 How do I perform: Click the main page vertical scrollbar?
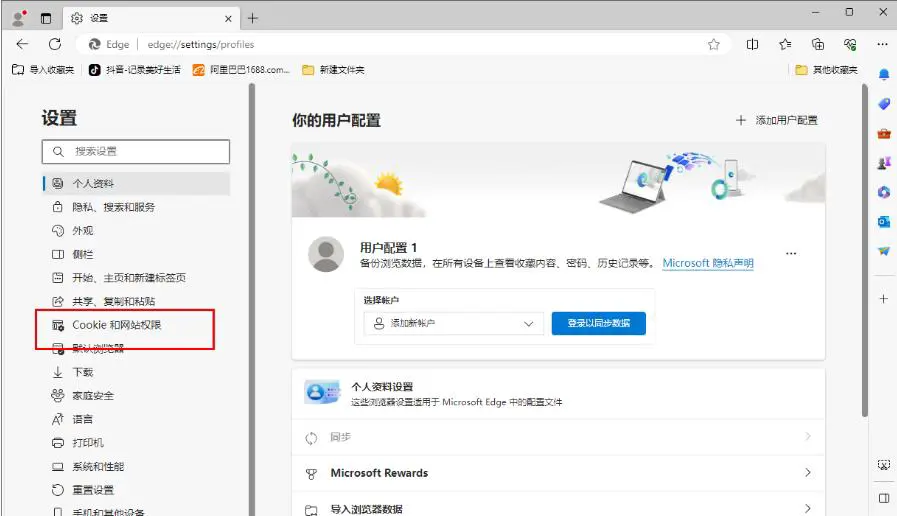(x=865, y=251)
